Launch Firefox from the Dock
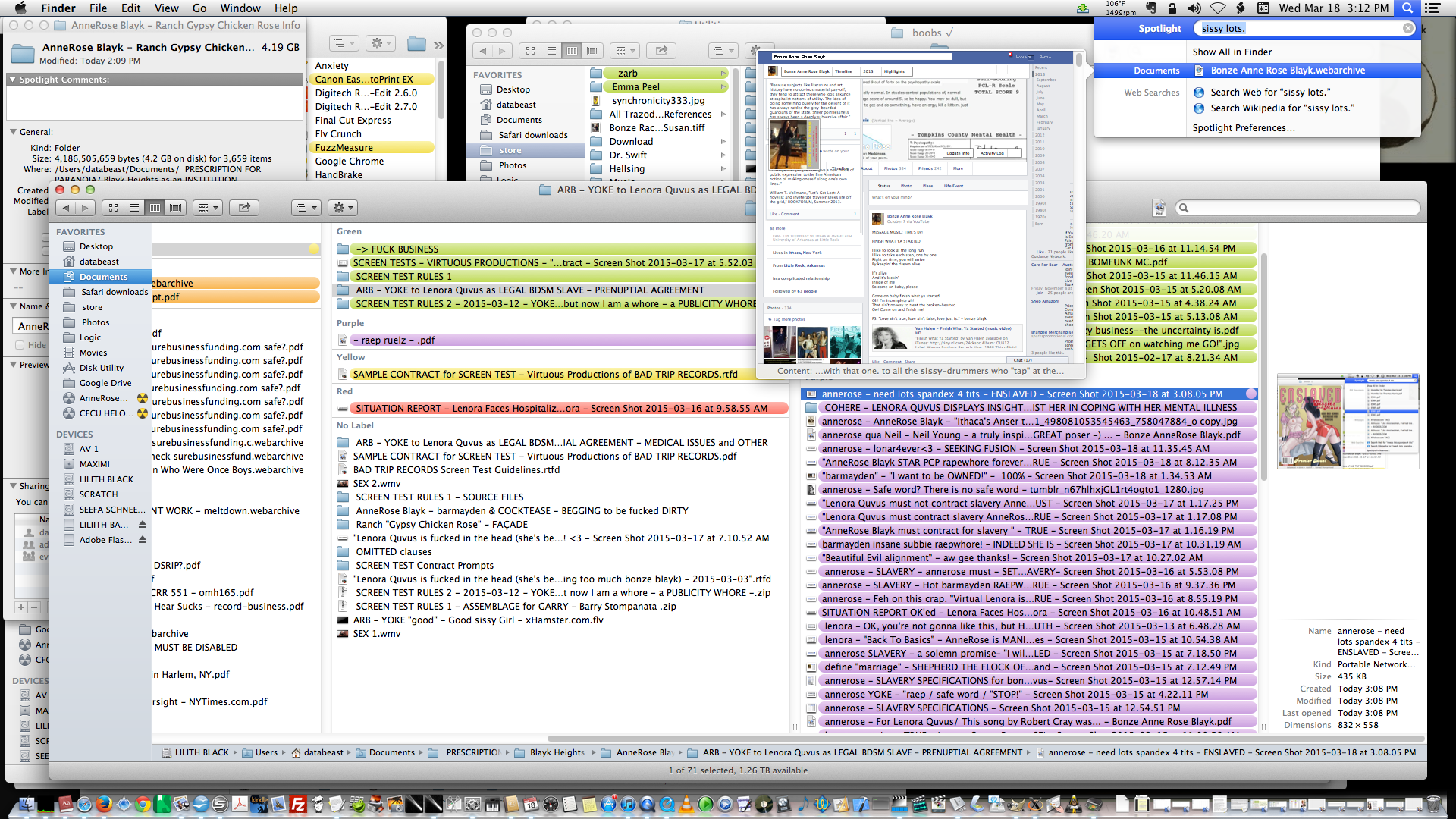 point(104,805)
